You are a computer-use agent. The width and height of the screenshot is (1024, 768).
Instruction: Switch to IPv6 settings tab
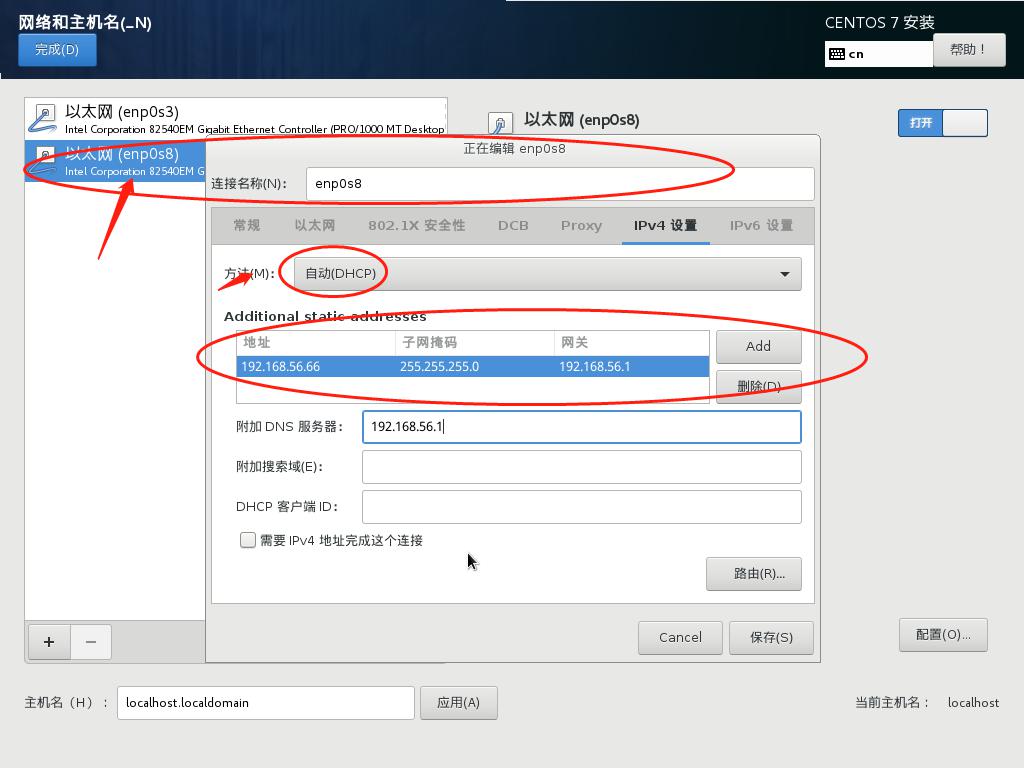point(761,225)
